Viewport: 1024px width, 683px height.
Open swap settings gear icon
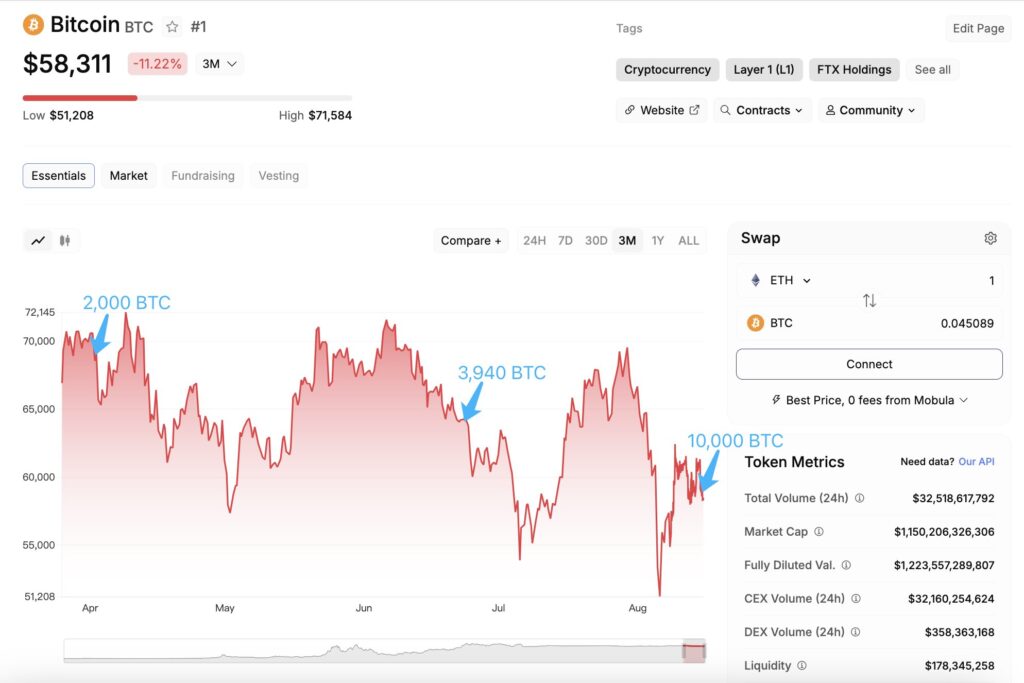[990, 238]
